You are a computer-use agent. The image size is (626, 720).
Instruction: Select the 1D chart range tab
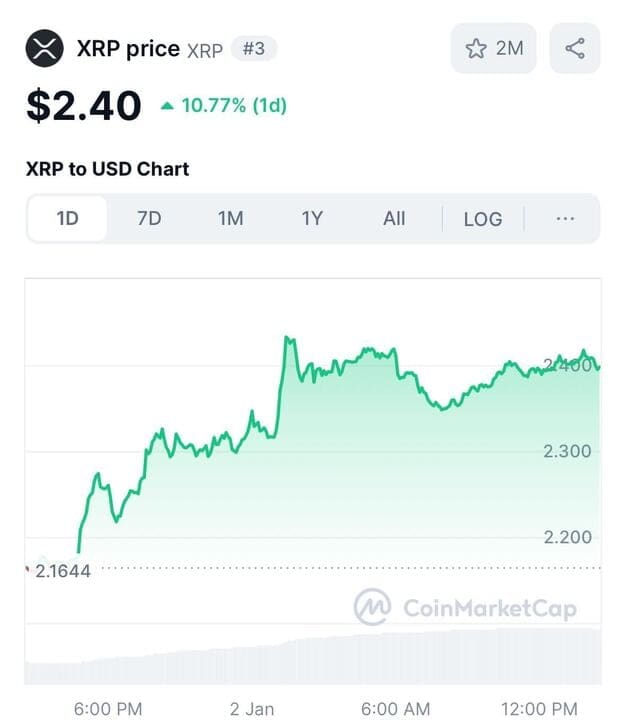tap(67, 219)
